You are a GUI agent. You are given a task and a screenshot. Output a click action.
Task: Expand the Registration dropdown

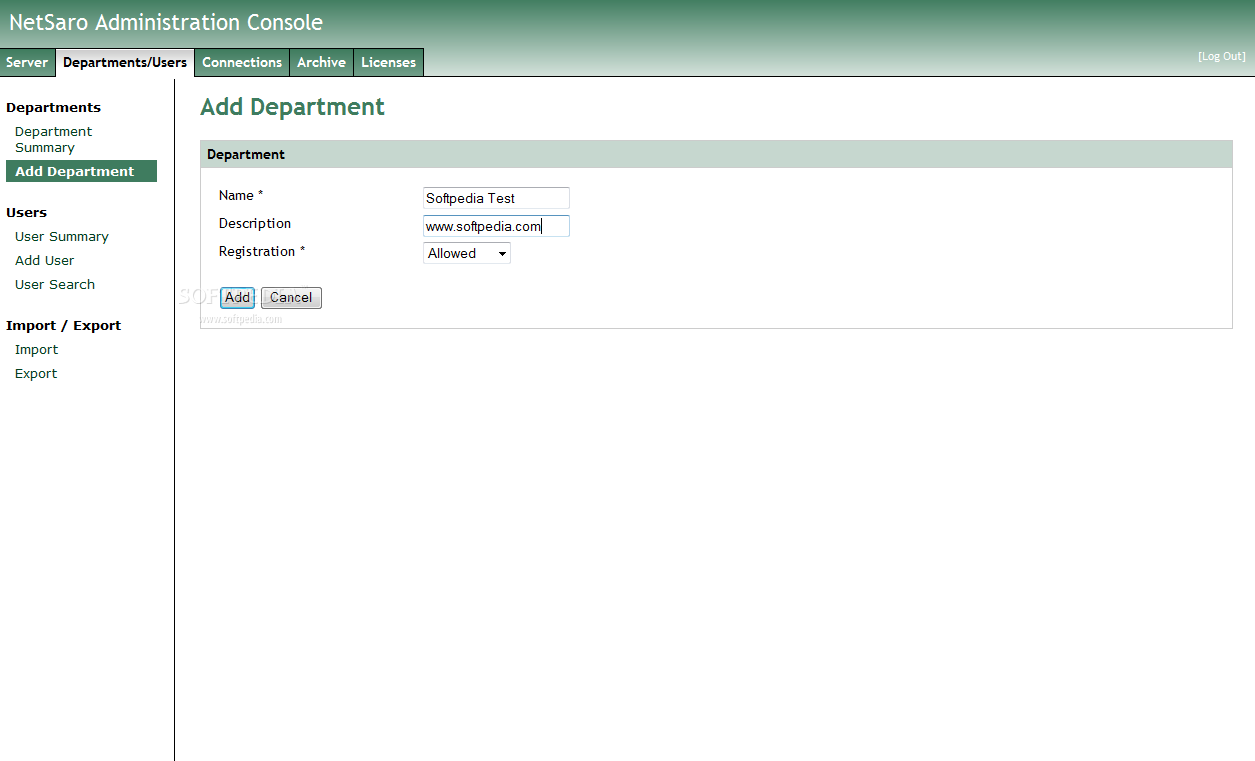click(x=467, y=253)
